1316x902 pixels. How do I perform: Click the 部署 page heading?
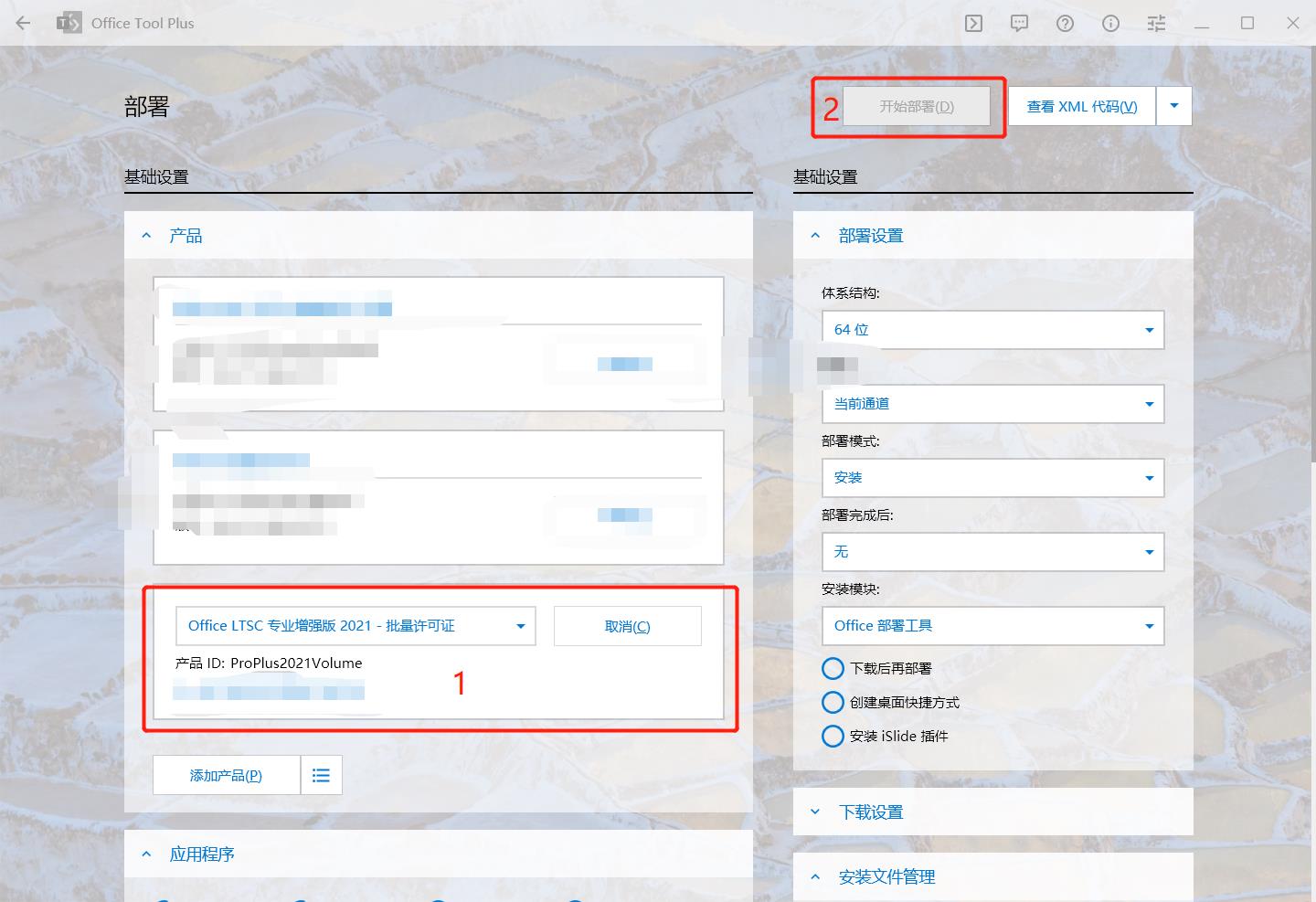click(x=147, y=107)
